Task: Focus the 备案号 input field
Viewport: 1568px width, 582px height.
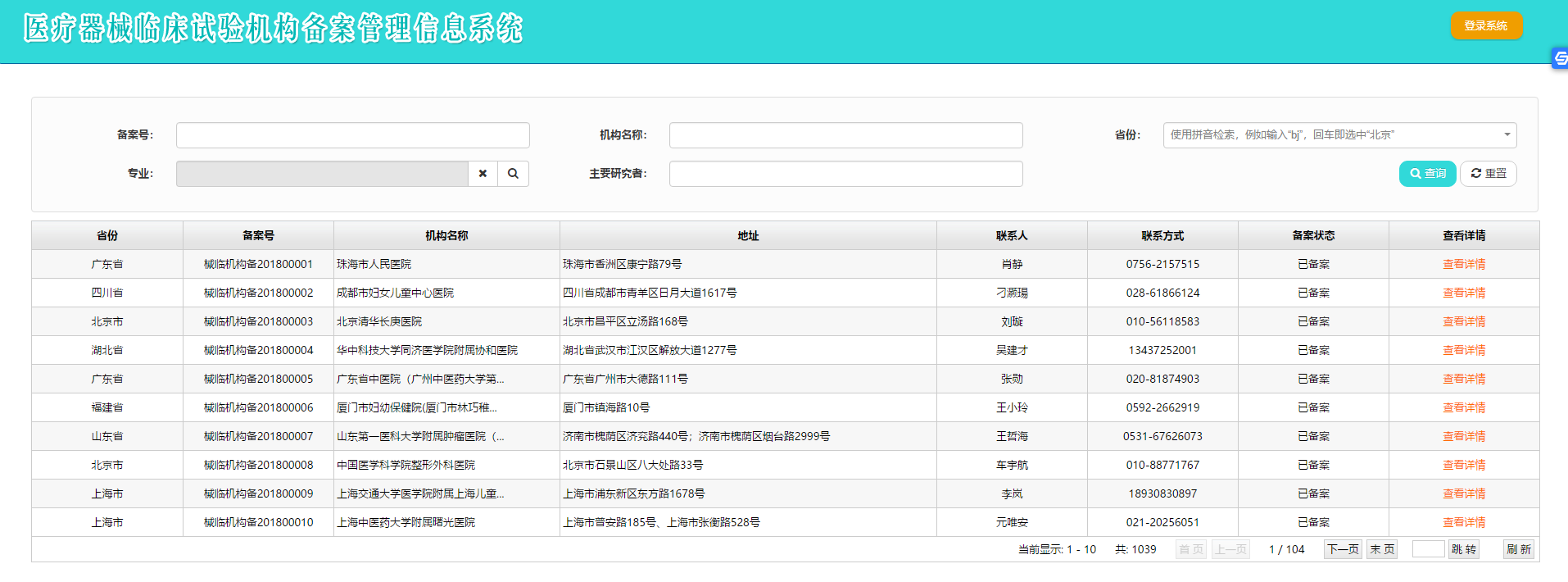Action: click(x=352, y=135)
